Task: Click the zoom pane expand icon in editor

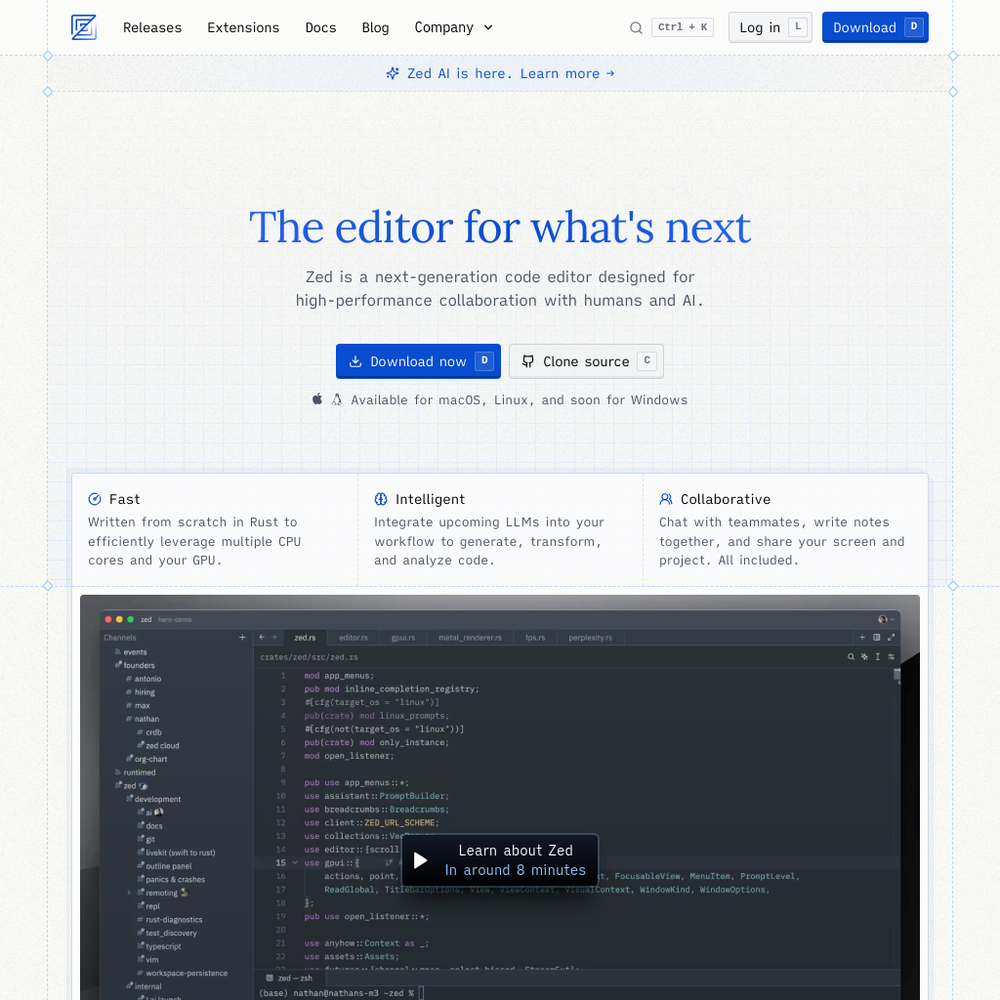Action: pos(891,637)
